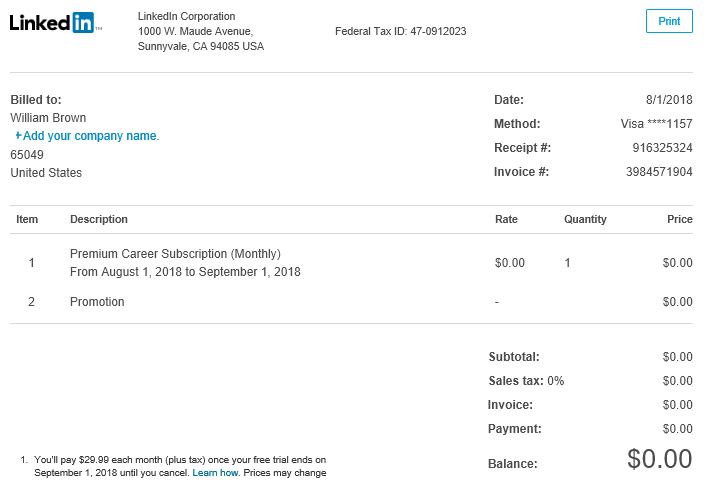This screenshot has height=487, width=708.
Task: Click the Receipt number 916325324
Action: click(x=662, y=148)
